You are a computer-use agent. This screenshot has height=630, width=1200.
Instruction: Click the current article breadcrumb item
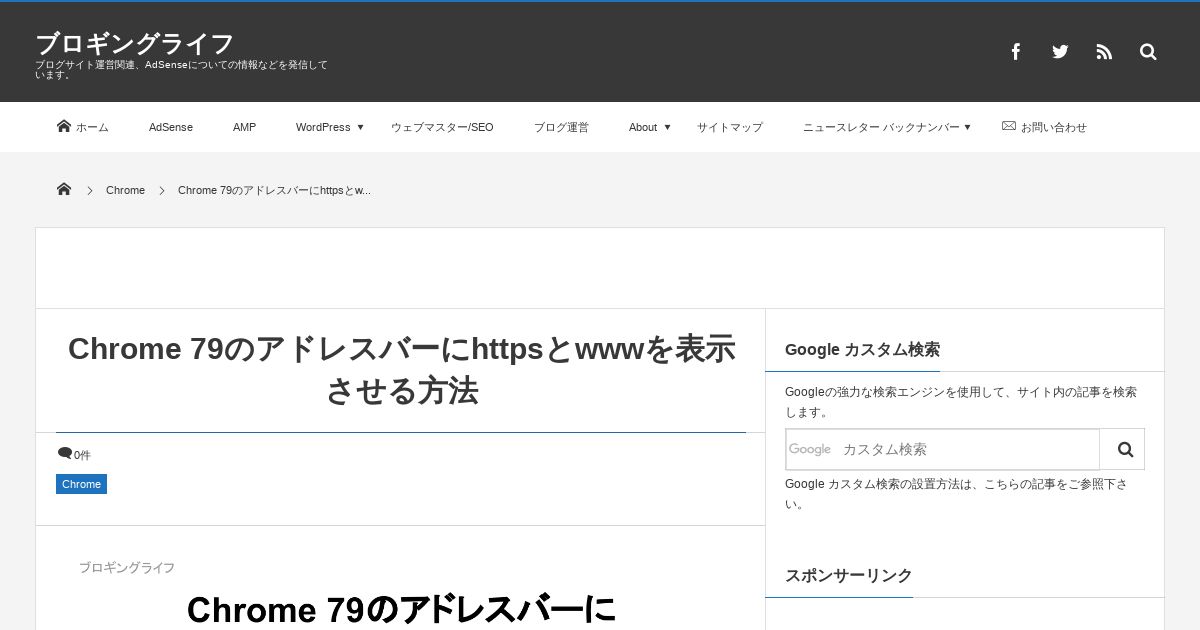pos(274,190)
